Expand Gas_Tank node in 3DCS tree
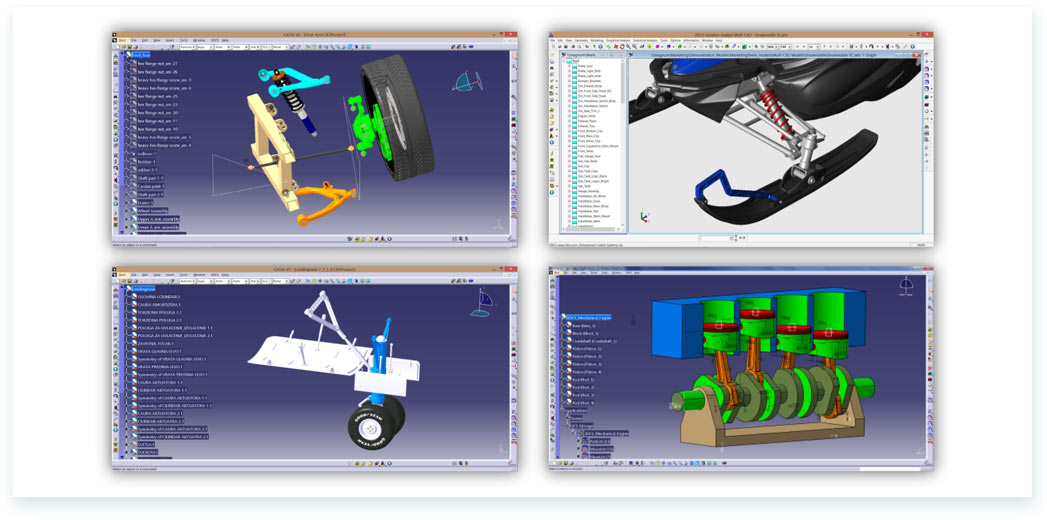1047x520 pixels. point(570,186)
